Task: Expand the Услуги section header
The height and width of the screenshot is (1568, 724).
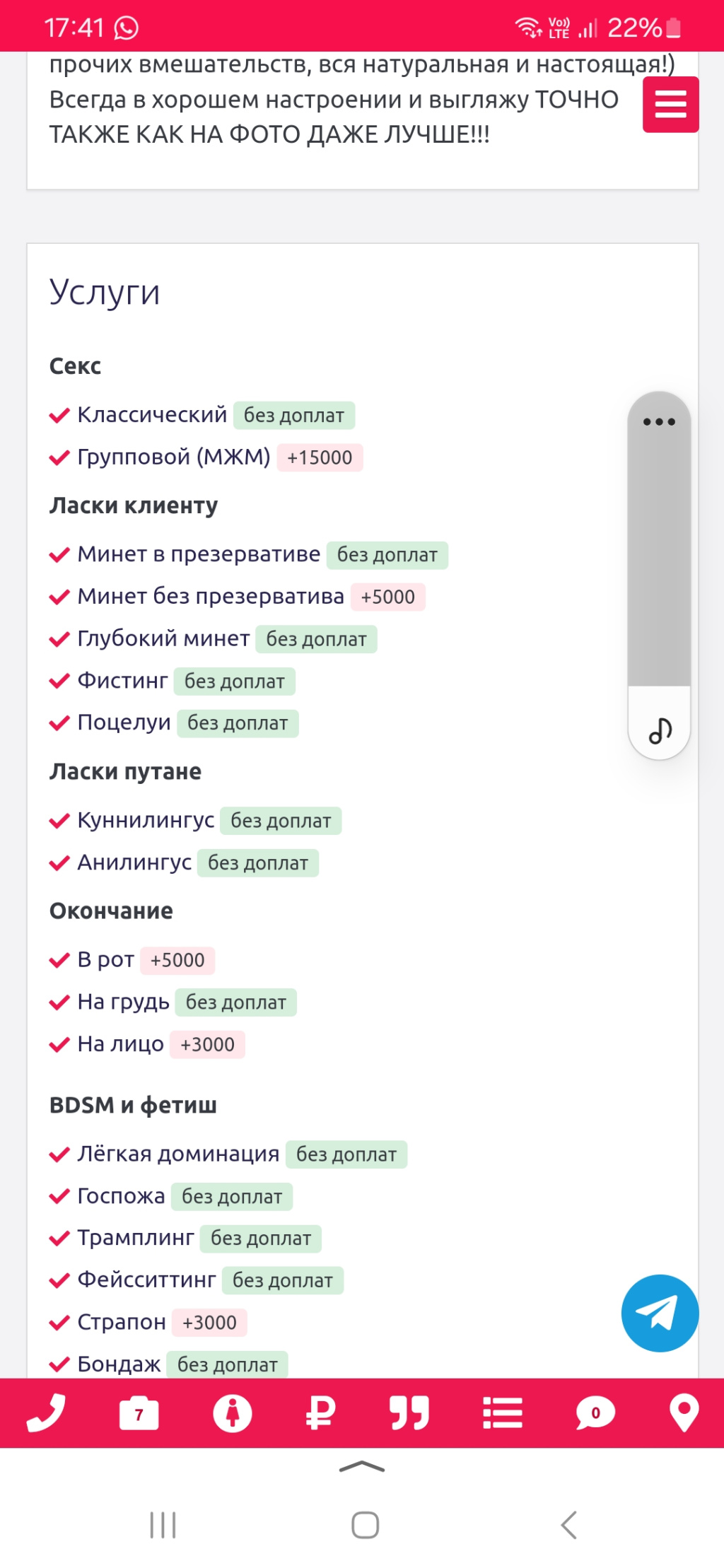Action: pos(105,292)
